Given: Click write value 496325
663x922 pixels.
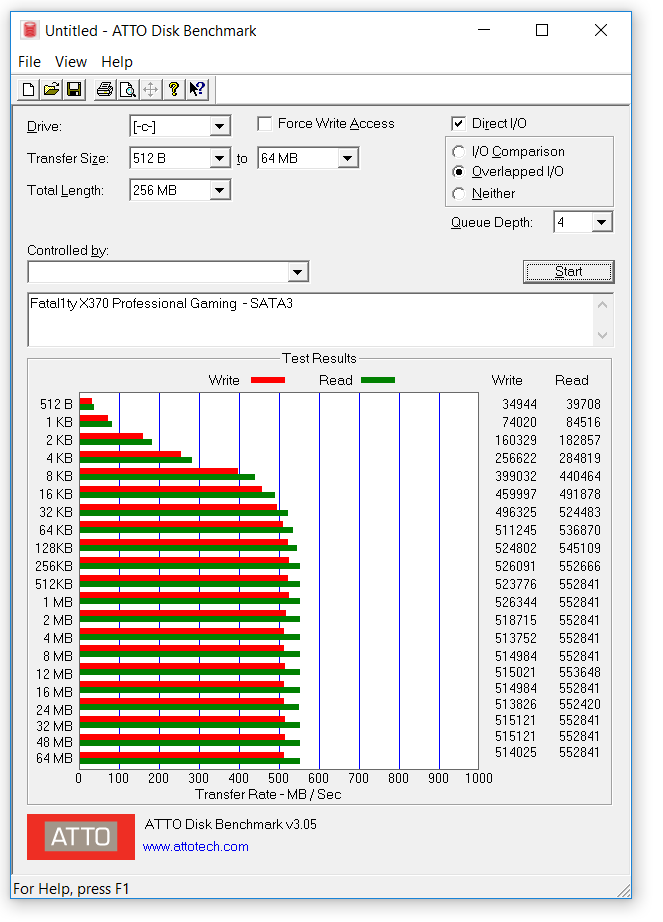Looking at the screenshot, I should (516, 512).
